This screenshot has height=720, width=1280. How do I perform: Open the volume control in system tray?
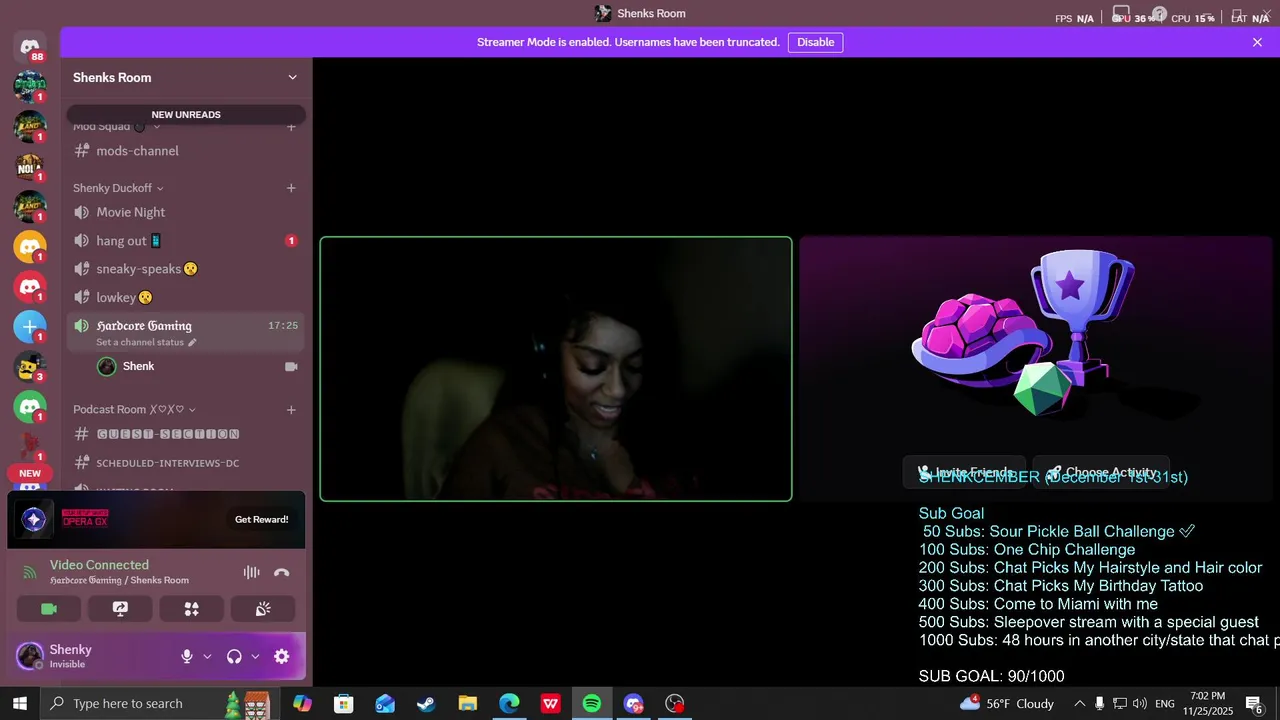1140,703
